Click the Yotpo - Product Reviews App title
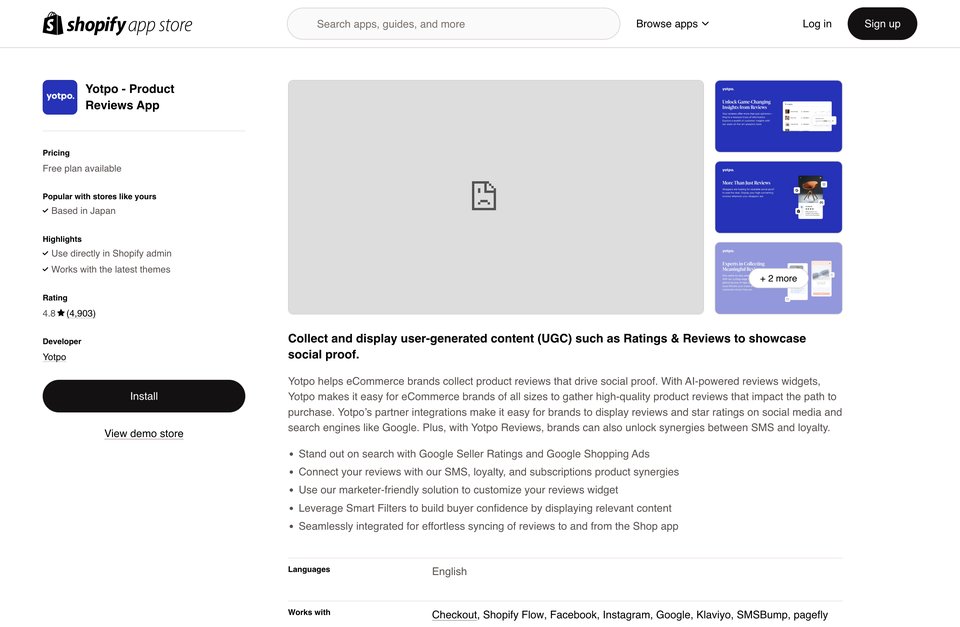 (x=130, y=97)
